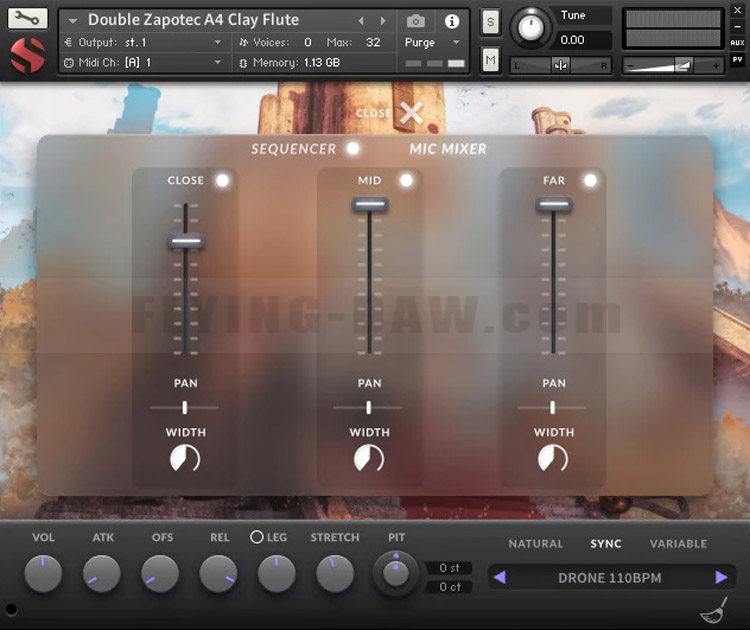The image size is (750, 630).
Task: Open the DRONE 110BPM preset menu
Action: (610, 578)
